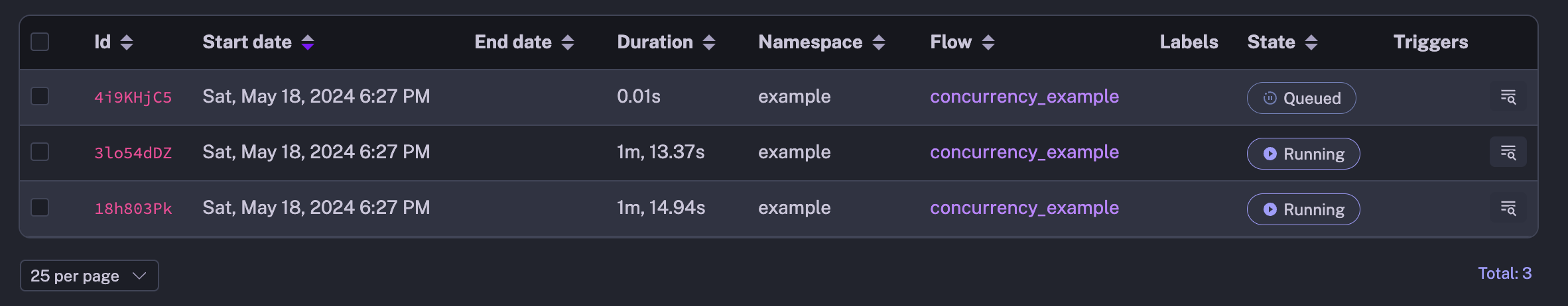Open details icon for execution 18h803Pk
This screenshot has width=1568, height=306.
coord(1508,208)
